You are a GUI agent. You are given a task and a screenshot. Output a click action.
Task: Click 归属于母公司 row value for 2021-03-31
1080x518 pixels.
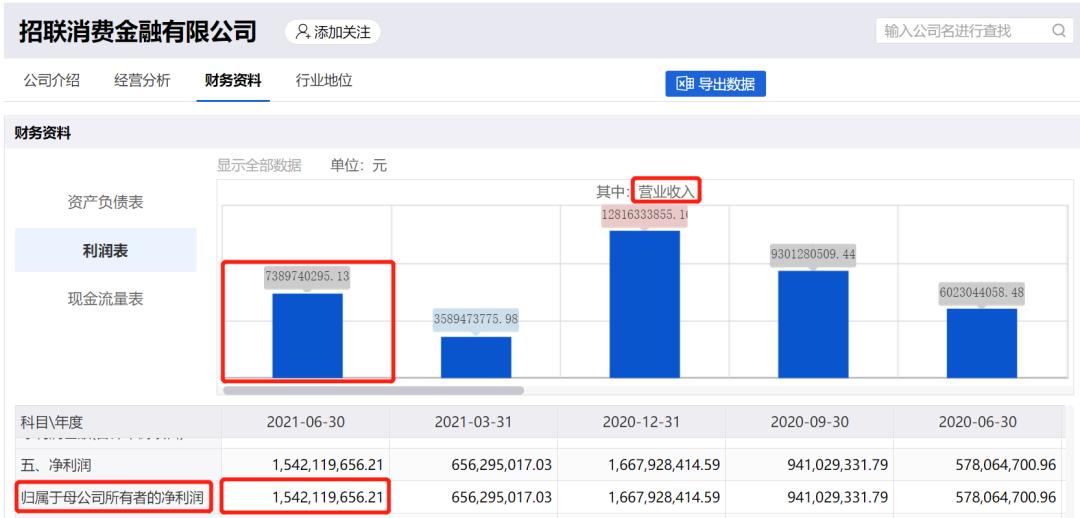point(501,497)
